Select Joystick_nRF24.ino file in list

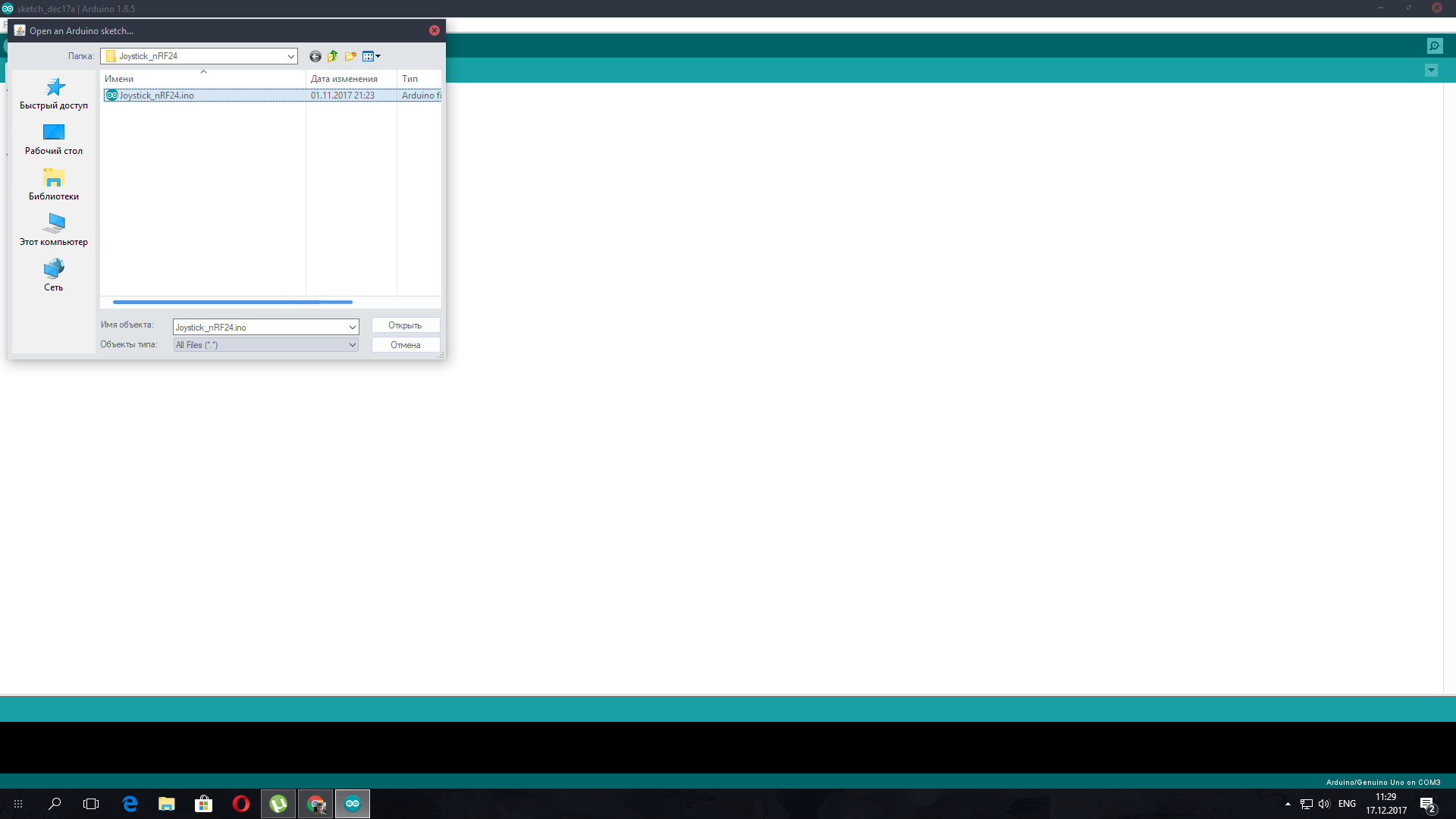pos(156,96)
